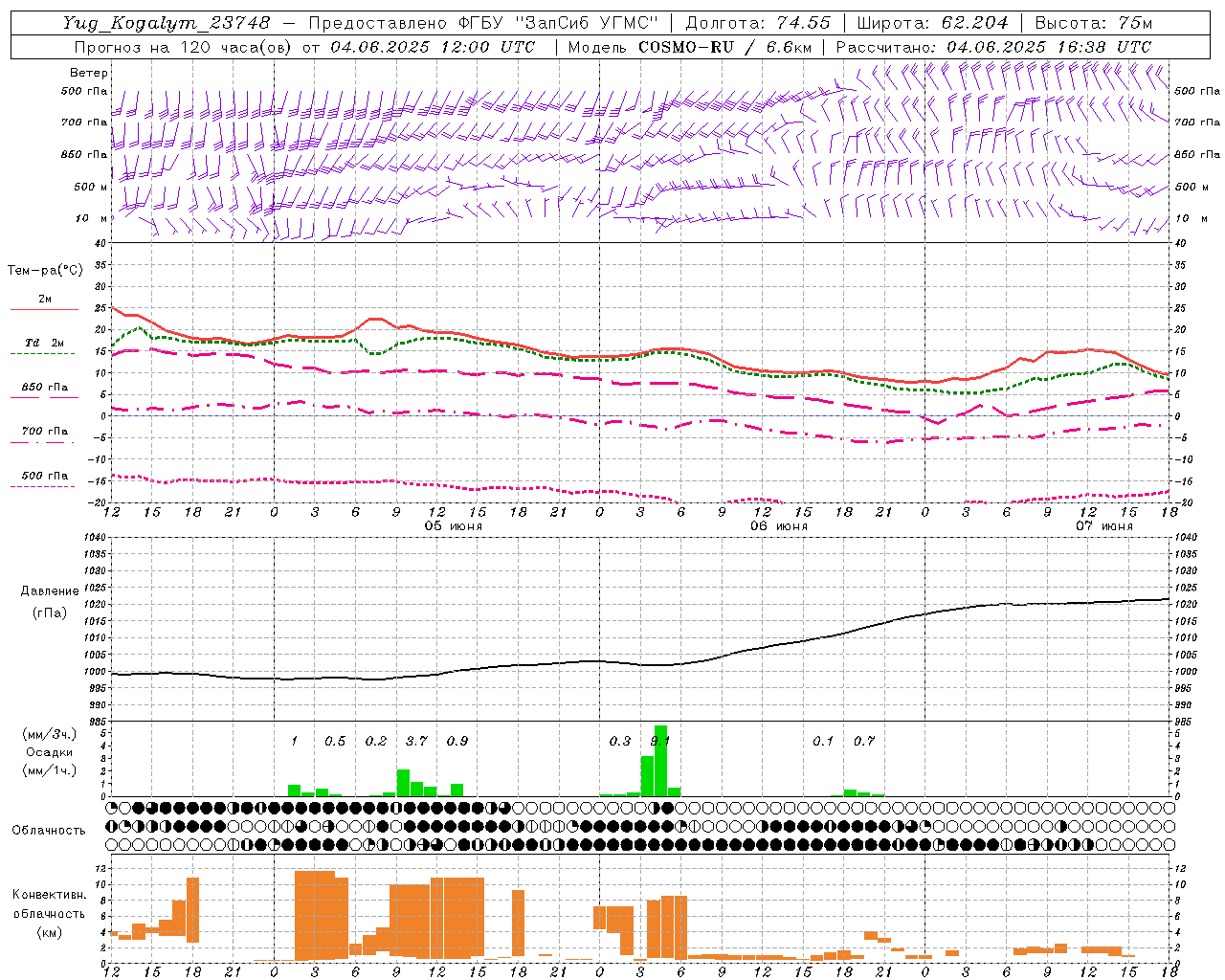The image size is (1225, 980).
Task: Click the '0.7' three-hour precipitation value
Action: point(864,741)
